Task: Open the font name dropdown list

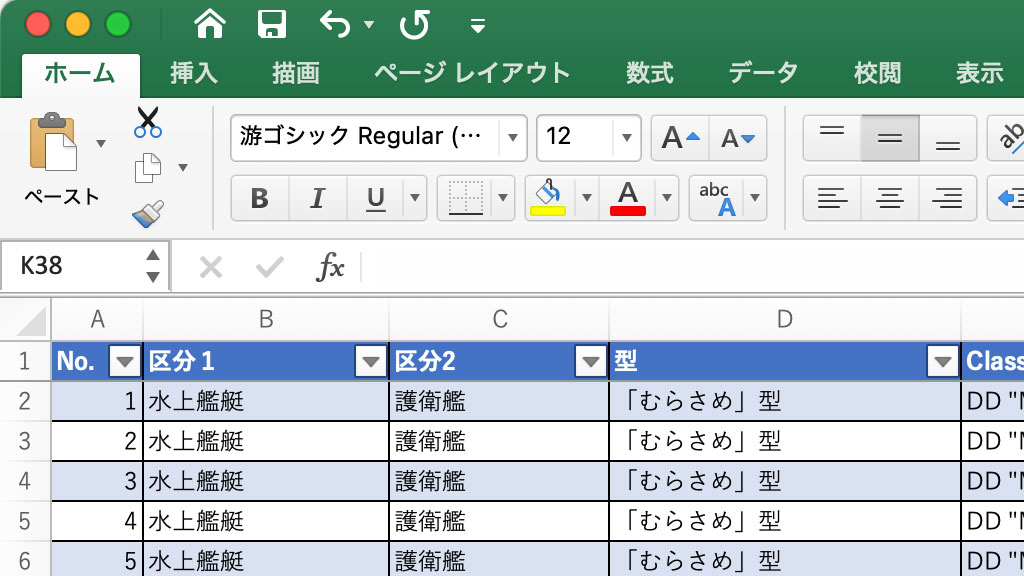Action: pyautogui.click(x=513, y=138)
